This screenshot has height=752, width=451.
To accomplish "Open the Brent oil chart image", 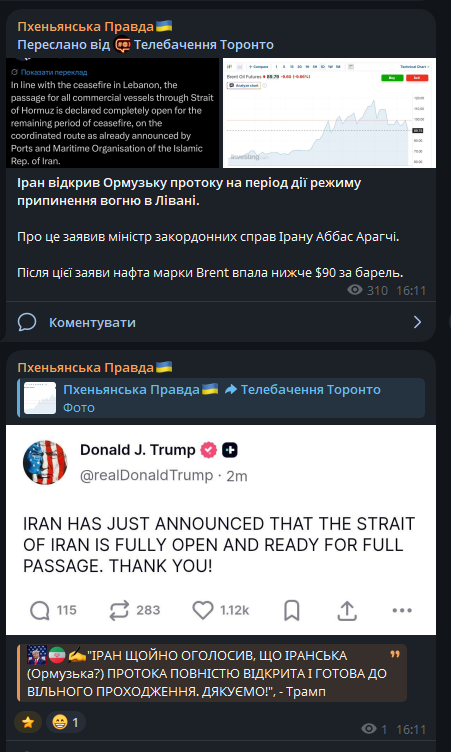I will coord(329,113).
